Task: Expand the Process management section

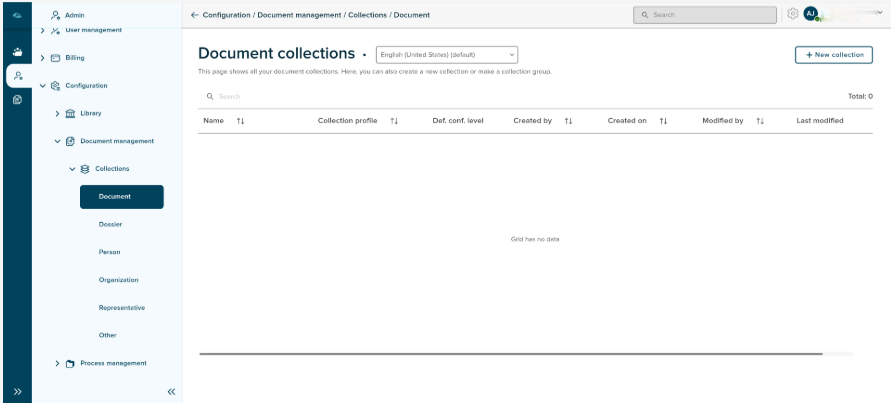Action: point(58,363)
